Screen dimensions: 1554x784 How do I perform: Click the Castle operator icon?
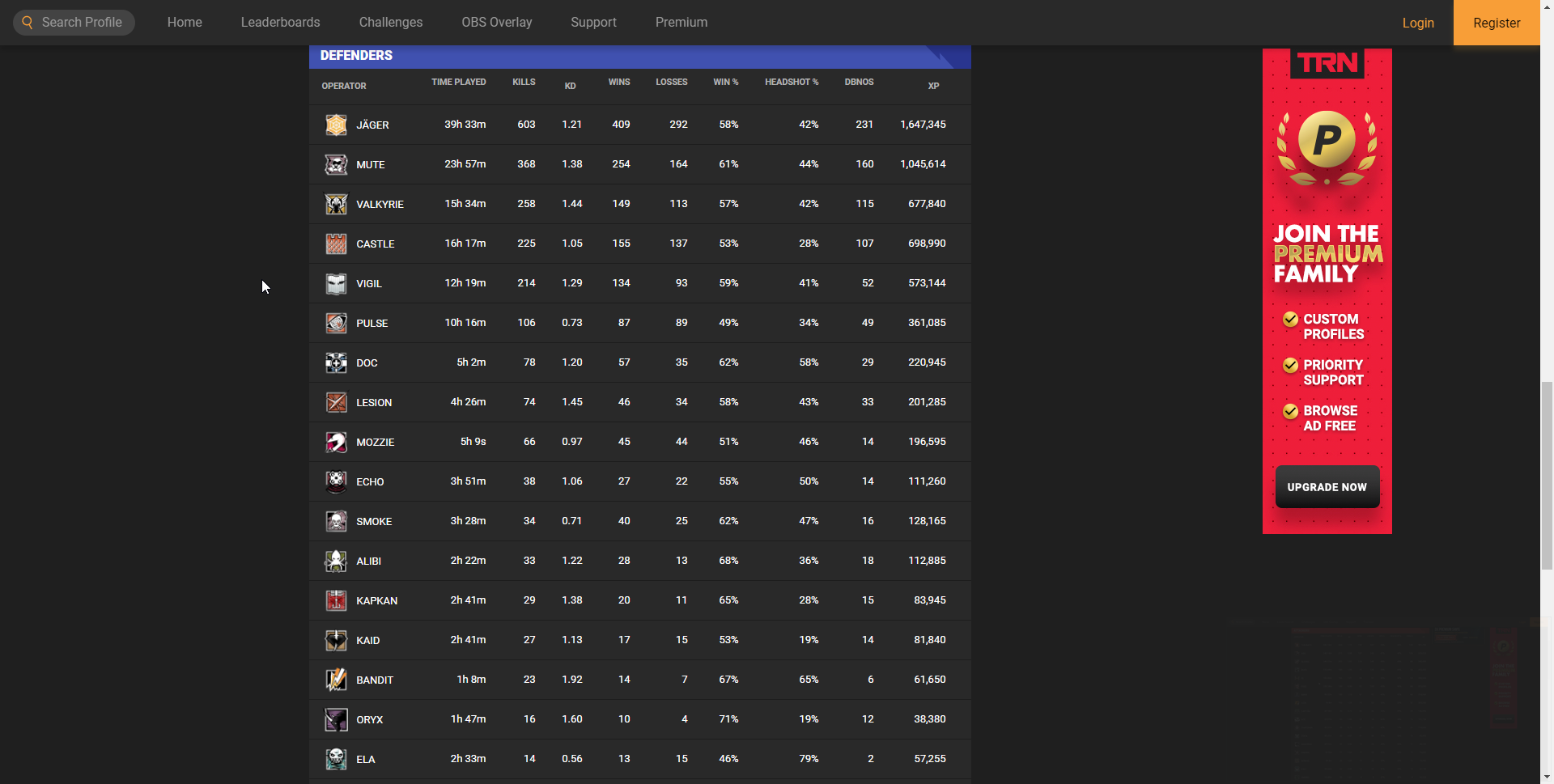(x=336, y=244)
